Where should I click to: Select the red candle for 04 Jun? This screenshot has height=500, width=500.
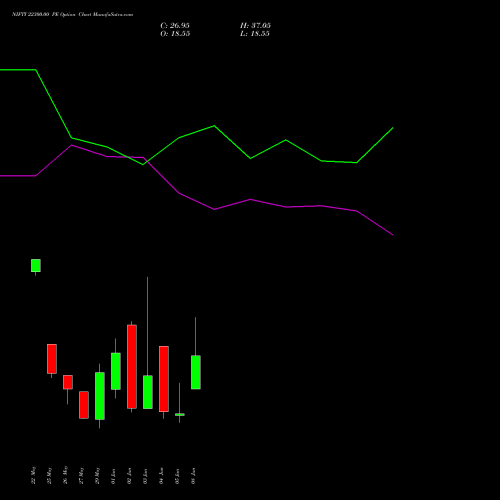tap(164, 379)
